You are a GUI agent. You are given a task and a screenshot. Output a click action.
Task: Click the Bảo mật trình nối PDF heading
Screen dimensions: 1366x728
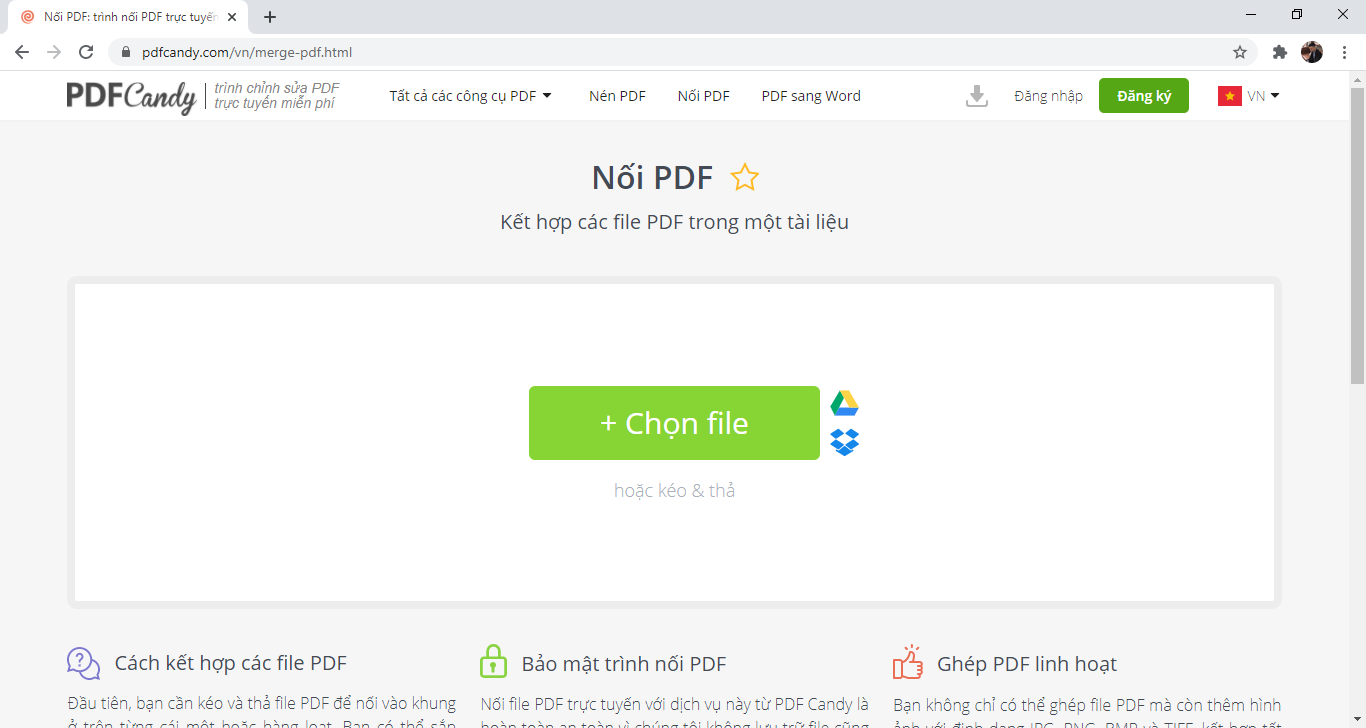pyautogui.click(x=624, y=664)
